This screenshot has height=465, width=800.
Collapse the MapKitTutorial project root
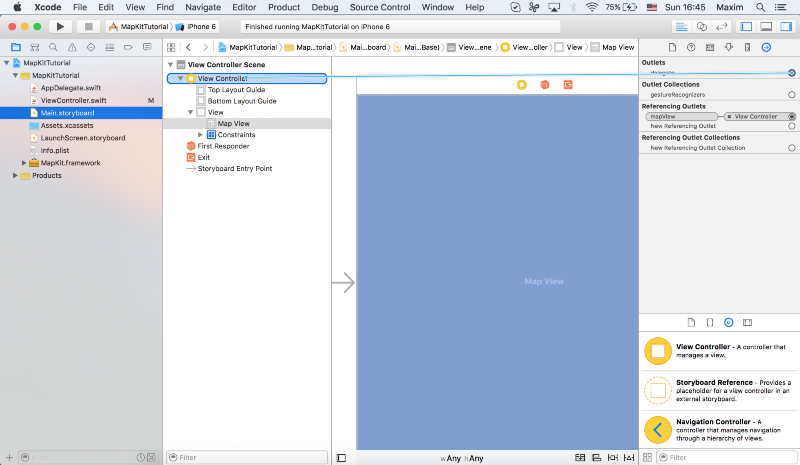pyautogui.click(x=7, y=63)
